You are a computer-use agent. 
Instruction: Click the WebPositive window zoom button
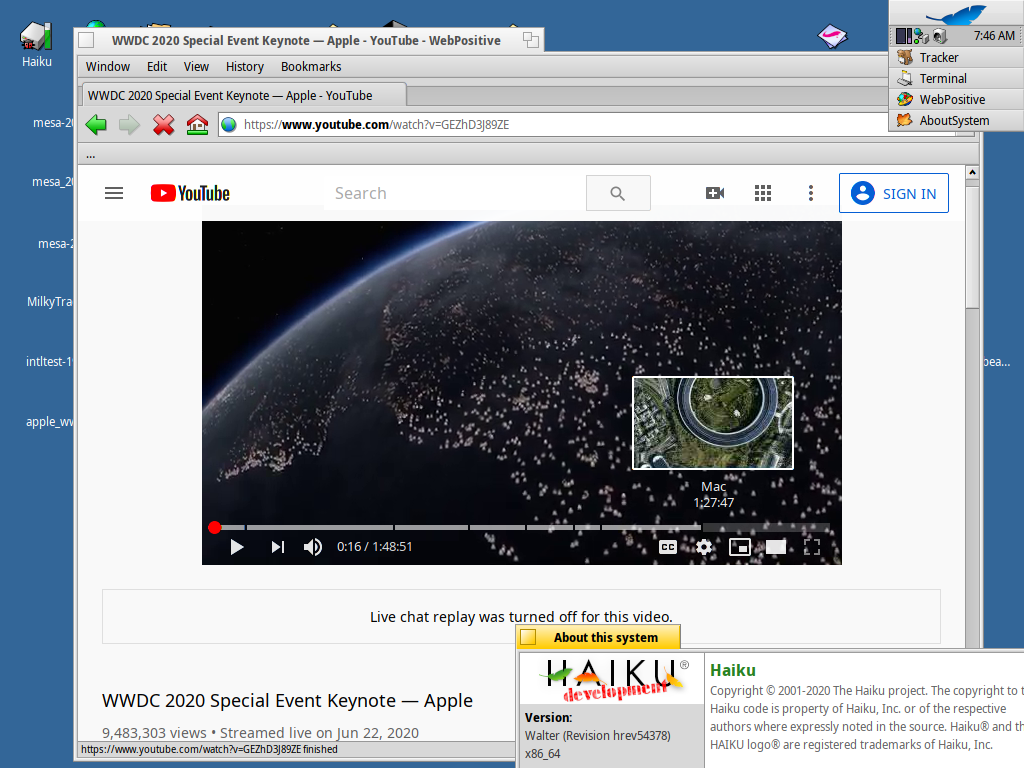(x=531, y=40)
